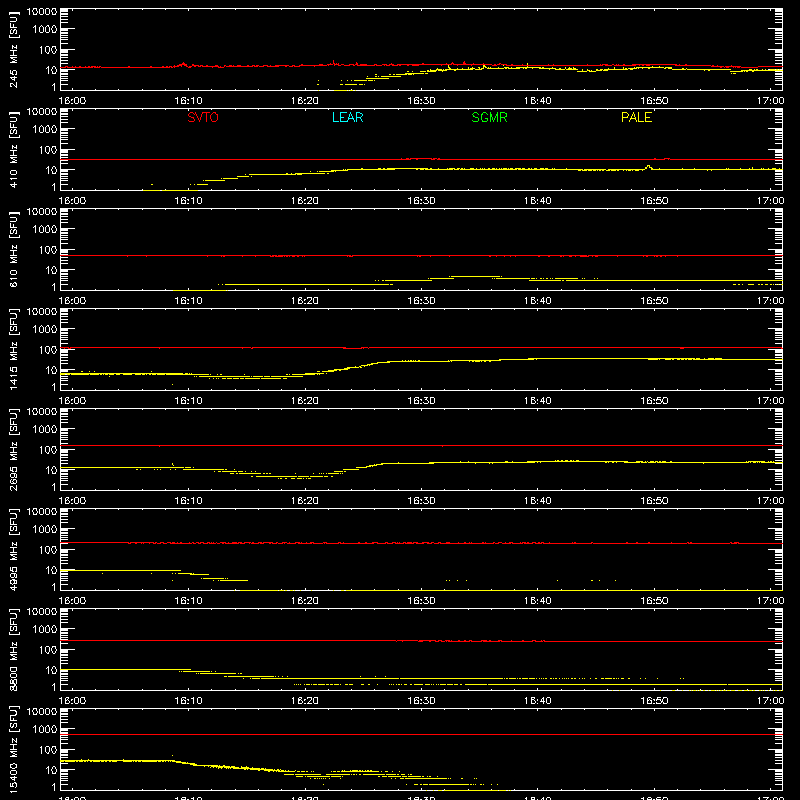Click the 16:00 label under 4995 MHz plot
Viewport: 800px width, 800px height.
click(x=72, y=601)
